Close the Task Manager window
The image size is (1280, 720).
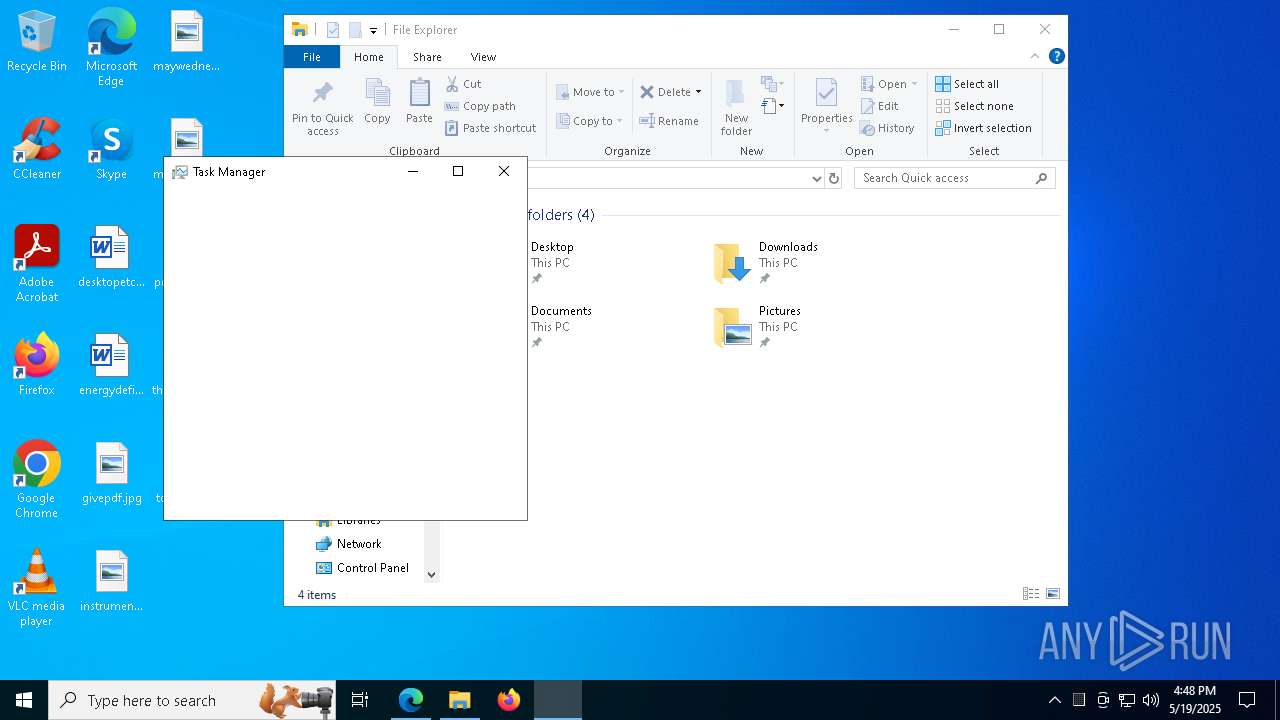click(504, 172)
